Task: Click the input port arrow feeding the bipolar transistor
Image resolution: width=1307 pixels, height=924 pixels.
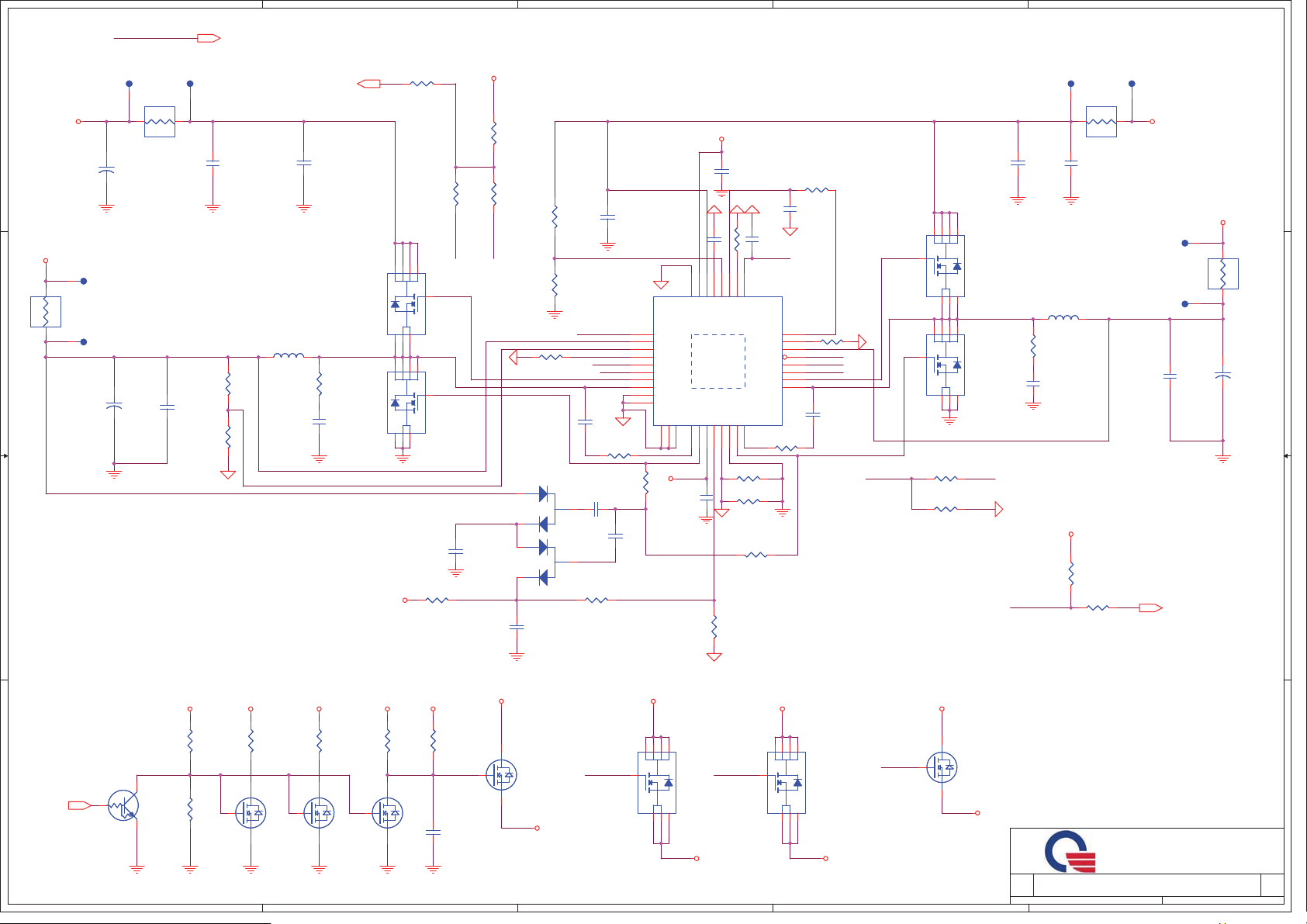Action: pyautogui.click(x=80, y=805)
